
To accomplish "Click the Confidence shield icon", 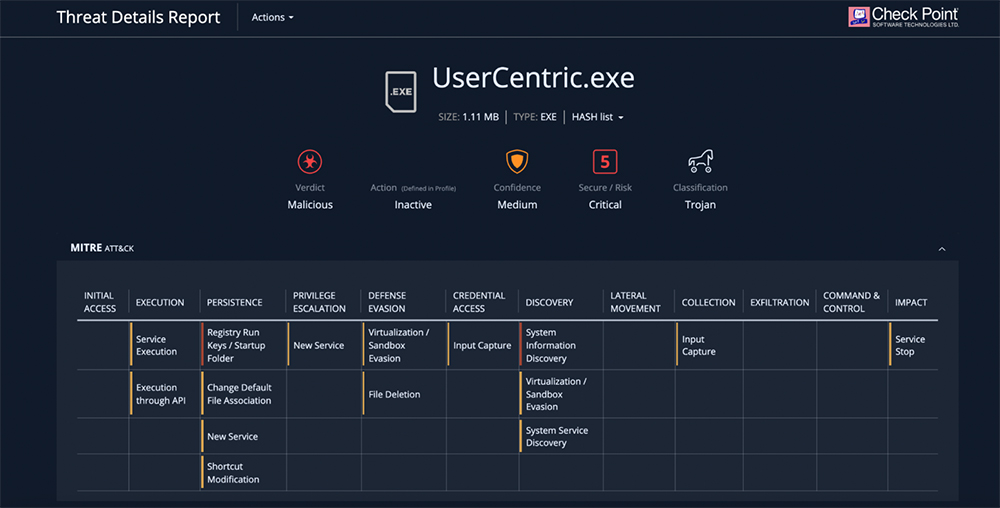I will tap(516, 161).
